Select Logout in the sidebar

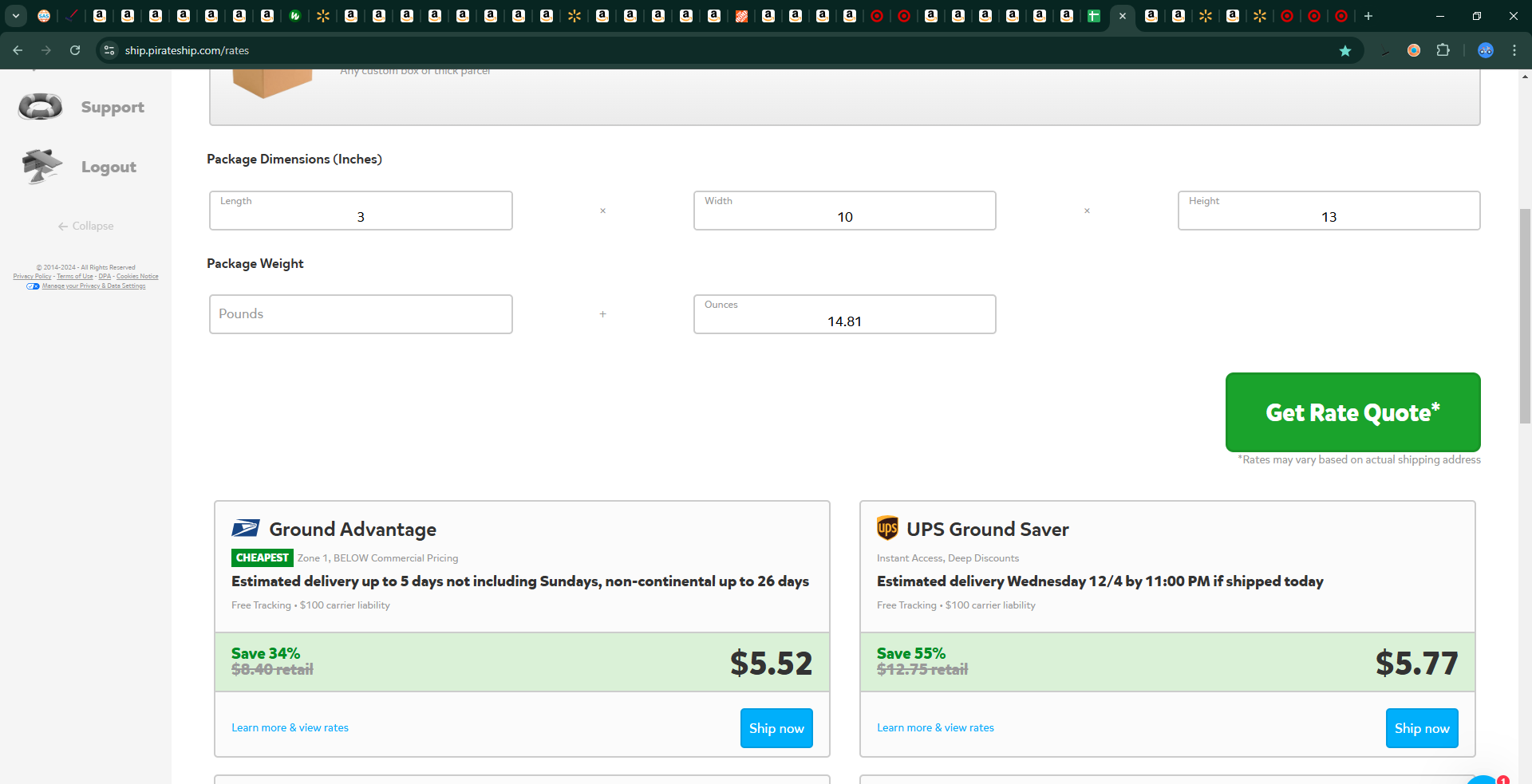pos(109,167)
